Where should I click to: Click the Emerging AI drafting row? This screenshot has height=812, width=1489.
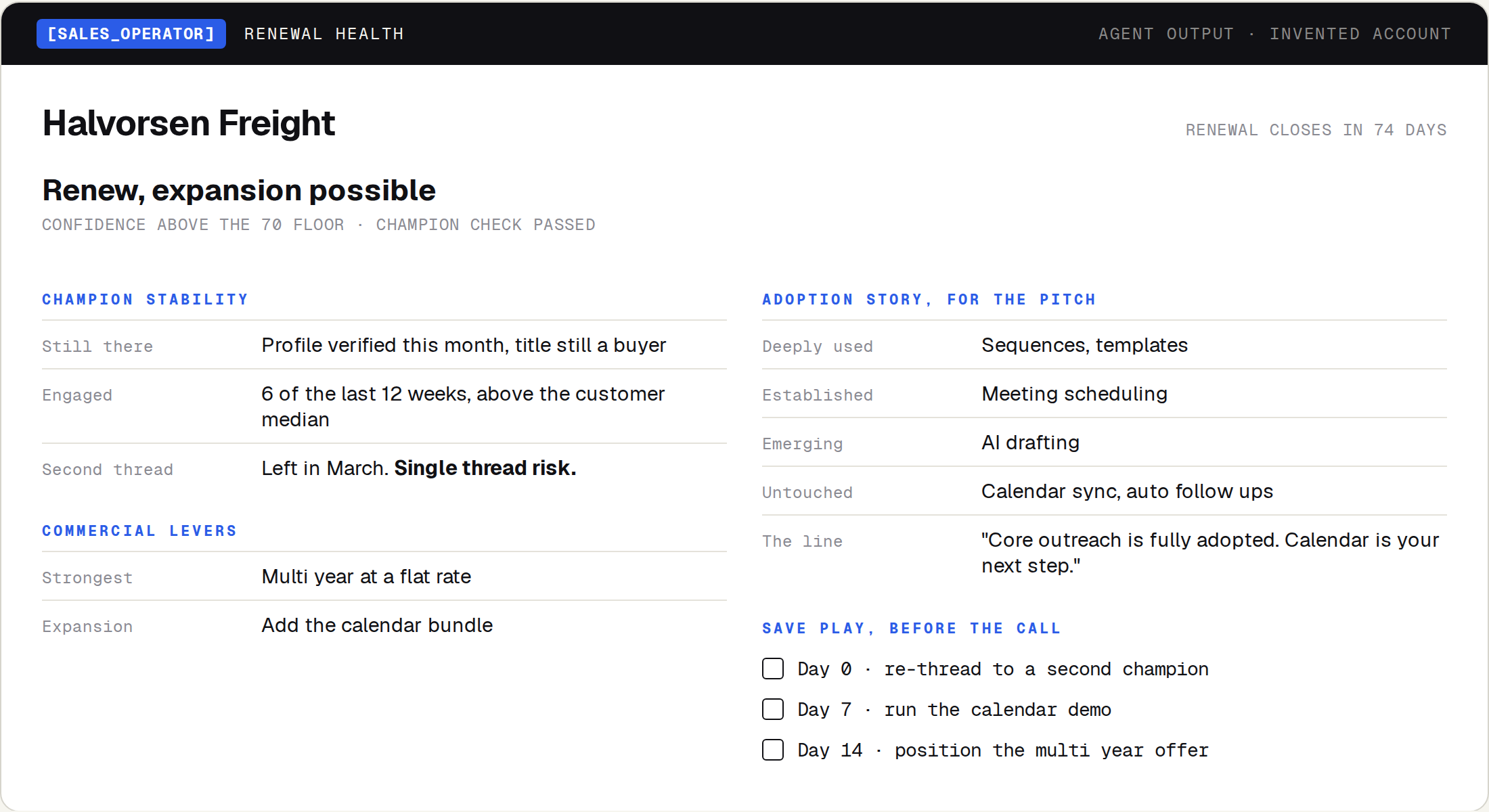(x=1105, y=443)
